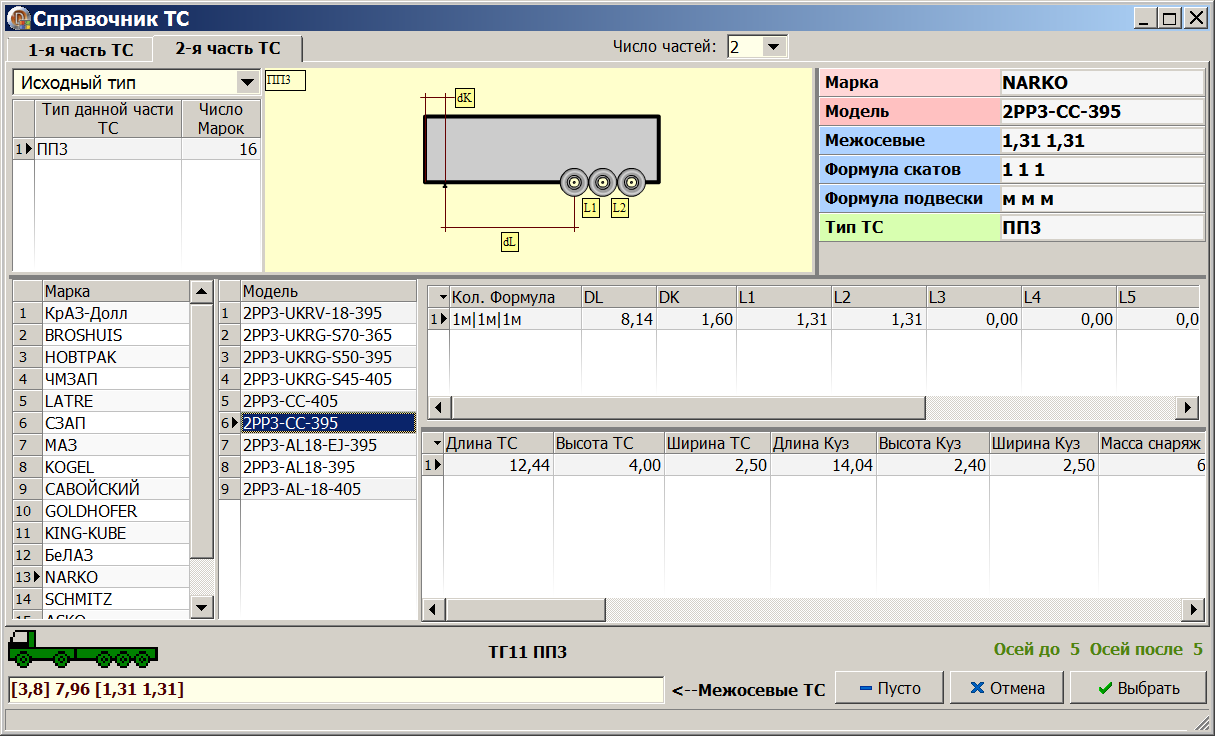Image resolution: width=1215 pixels, height=736 pixels.
Task: Select brand GOLDHOFER in the list
Action: click(x=115, y=511)
